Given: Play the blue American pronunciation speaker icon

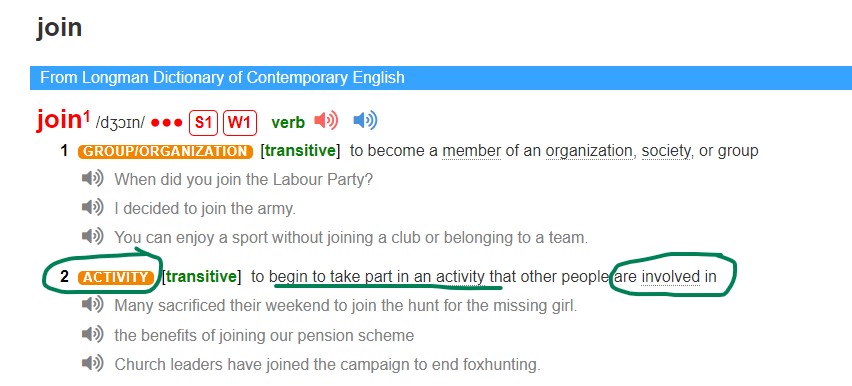Looking at the screenshot, I should (365, 121).
